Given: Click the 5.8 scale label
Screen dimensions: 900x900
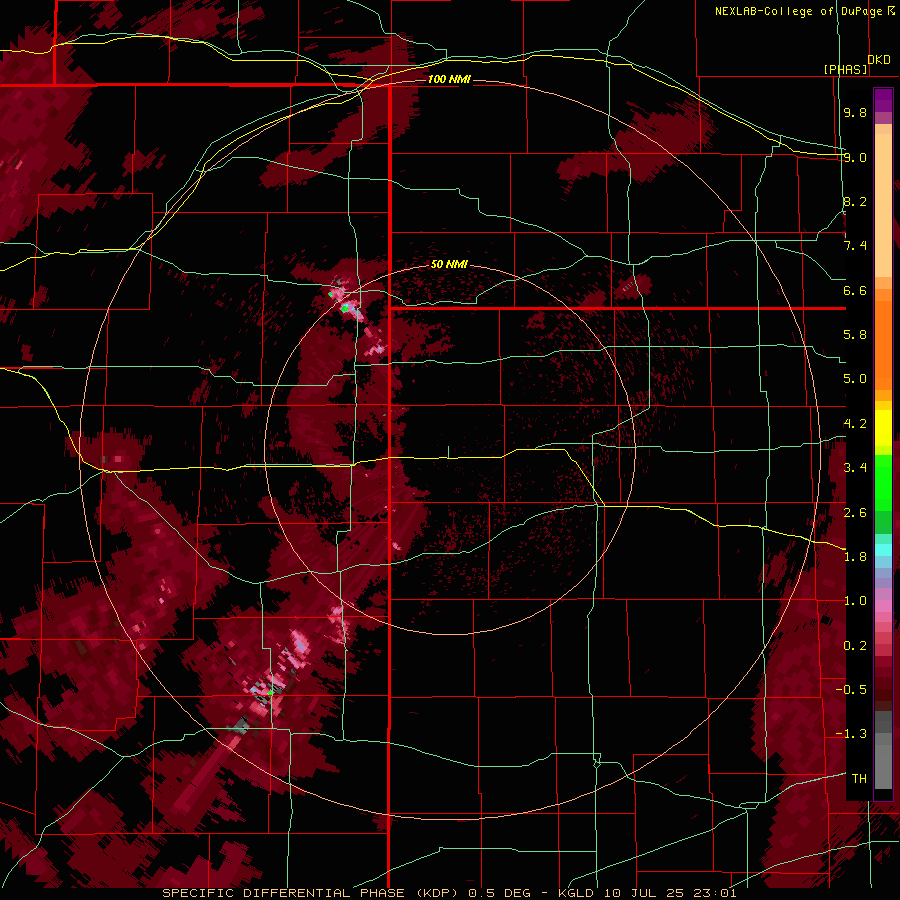Looking at the screenshot, I should click(x=855, y=335).
